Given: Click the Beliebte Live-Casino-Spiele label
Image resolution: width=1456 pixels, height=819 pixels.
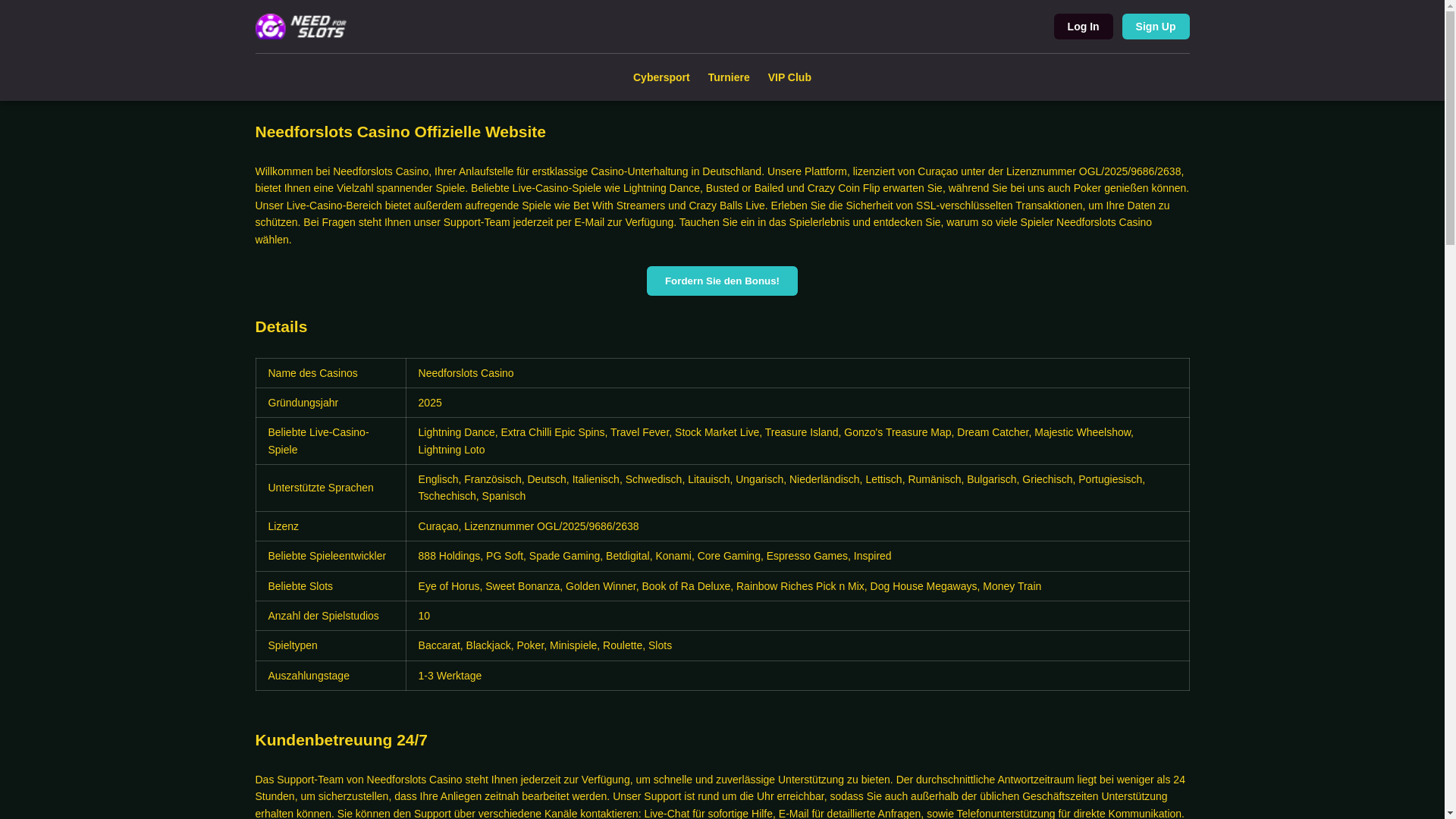Looking at the screenshot, I should [331, 441].
